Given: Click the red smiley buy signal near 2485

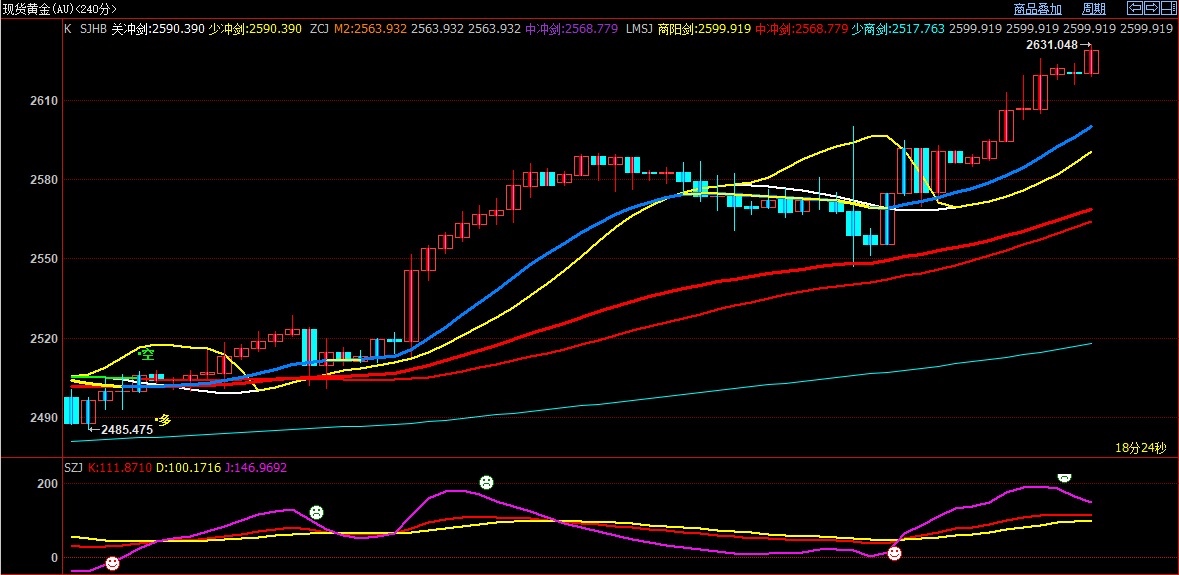Looking at the screenshot, I should point(112,564).
